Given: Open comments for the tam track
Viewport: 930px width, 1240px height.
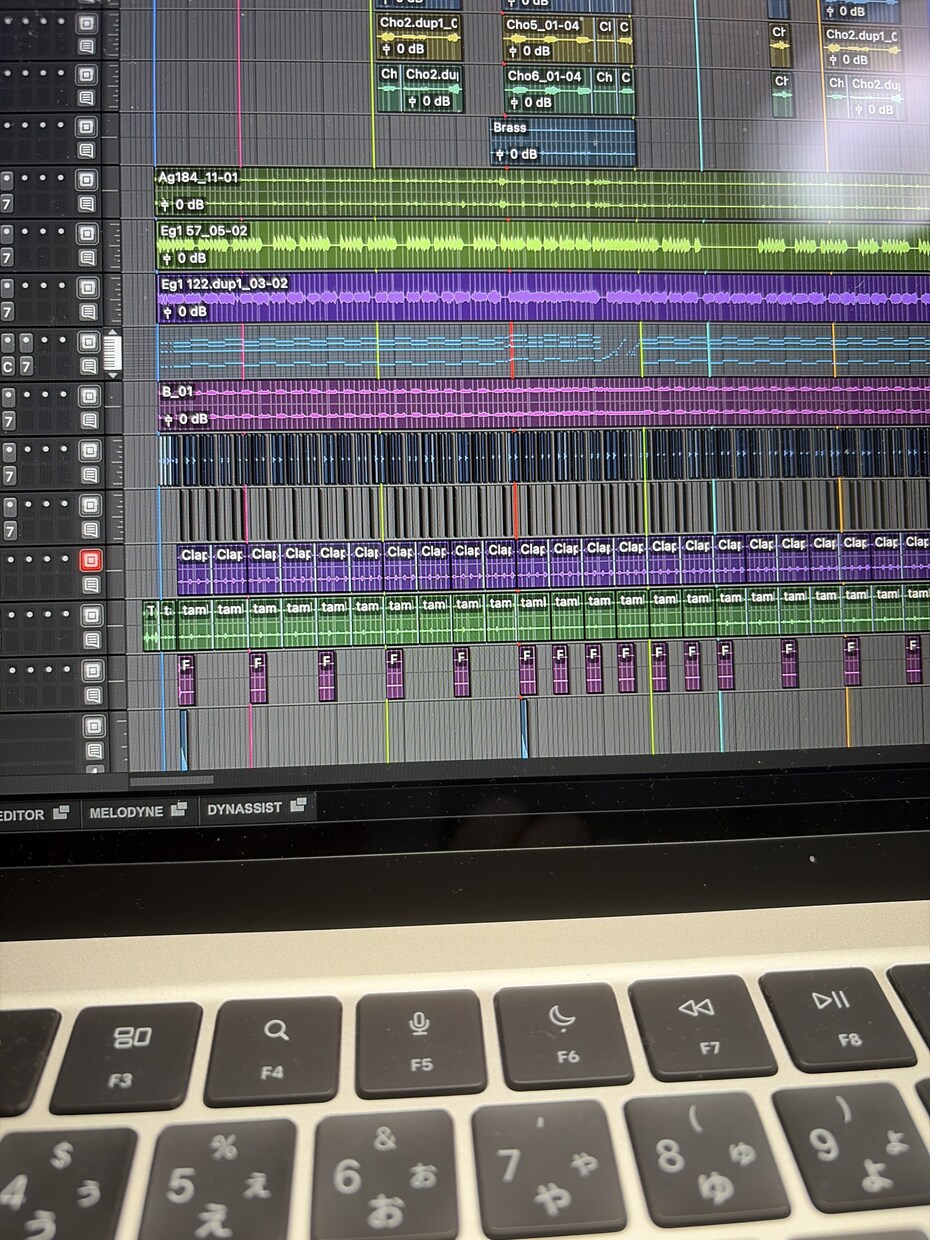Looking at the screenshot, I should coord(91,640).
